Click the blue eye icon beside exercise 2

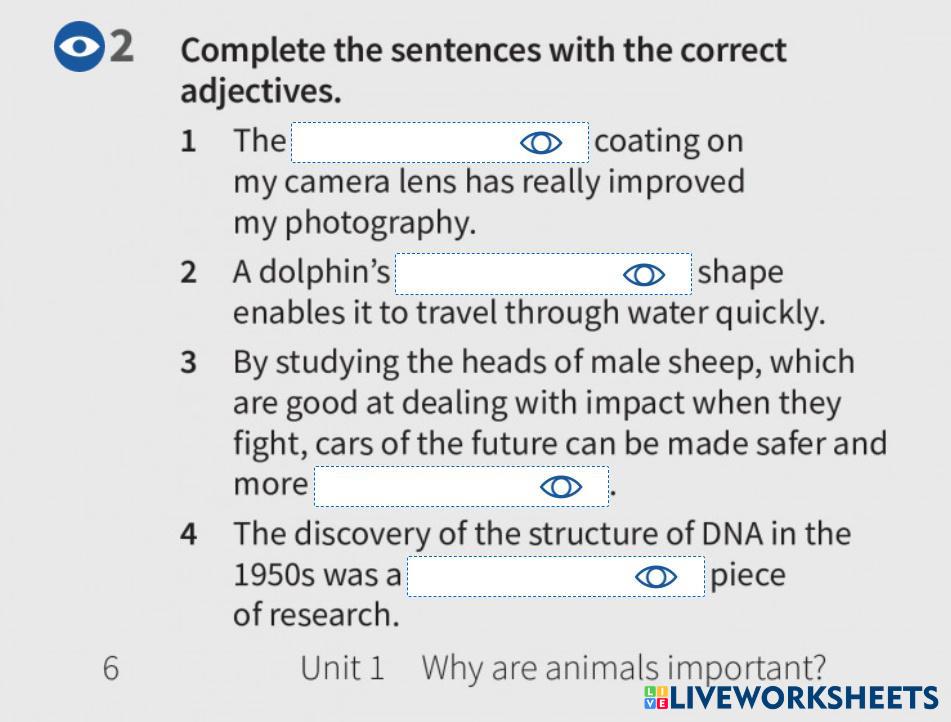click(x=79, y=48)
